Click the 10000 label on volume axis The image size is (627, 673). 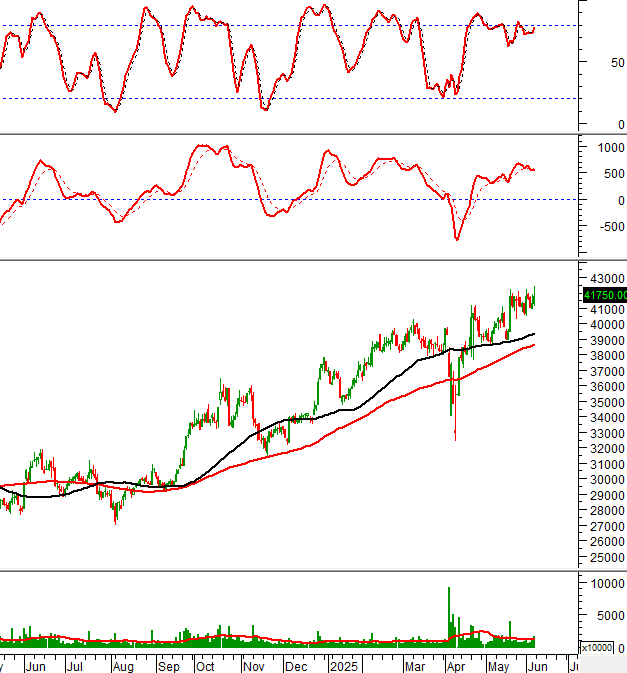[603, 583]
